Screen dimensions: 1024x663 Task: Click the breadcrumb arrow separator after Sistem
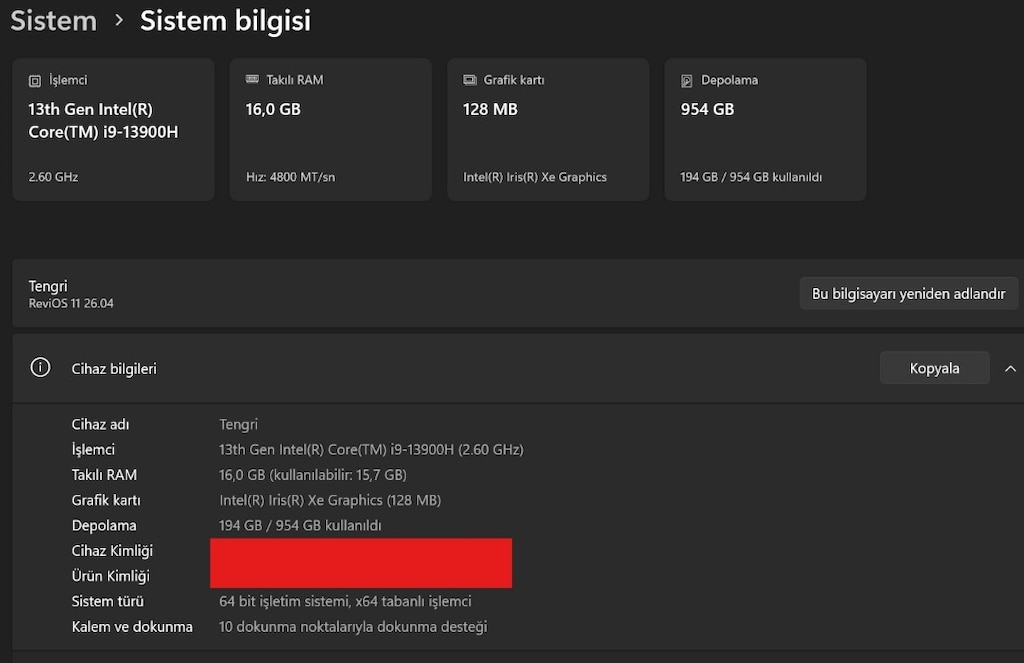click(119, 21)
